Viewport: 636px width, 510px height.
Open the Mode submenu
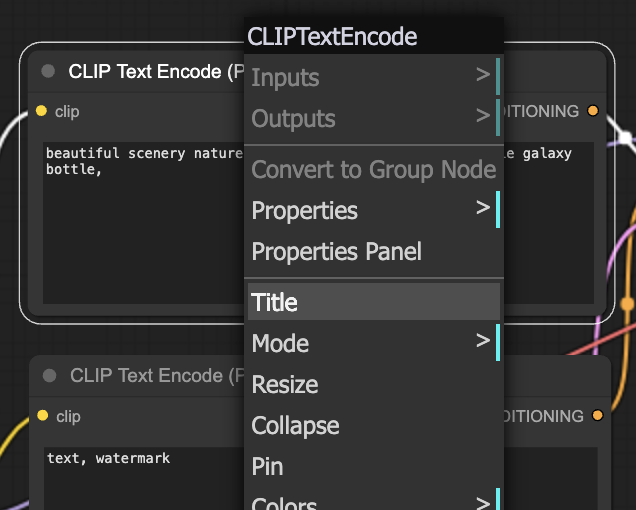pos(374,343)
